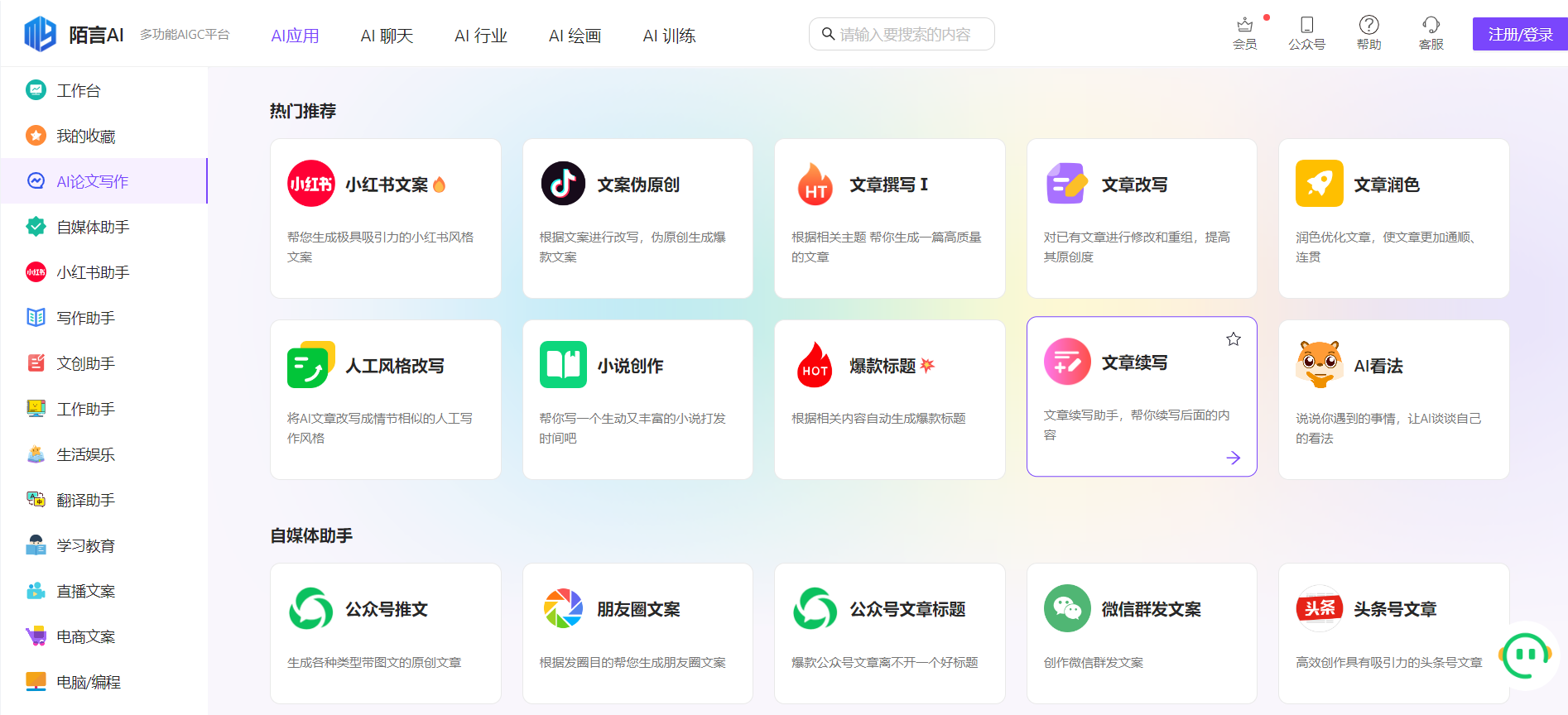Image resolution: width=1568 pixels, height=715 pixels.
Task: Click the AI看法 hamster icon
Action: click(x=1320, y=364)
